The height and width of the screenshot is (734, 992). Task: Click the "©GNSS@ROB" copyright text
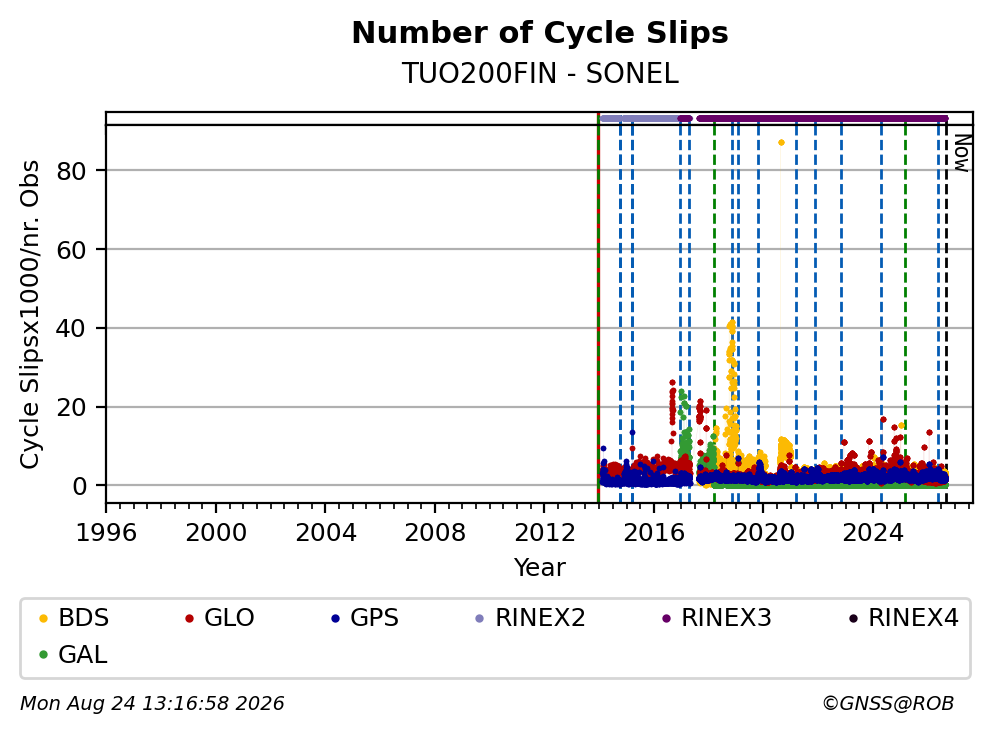[888, 704]
